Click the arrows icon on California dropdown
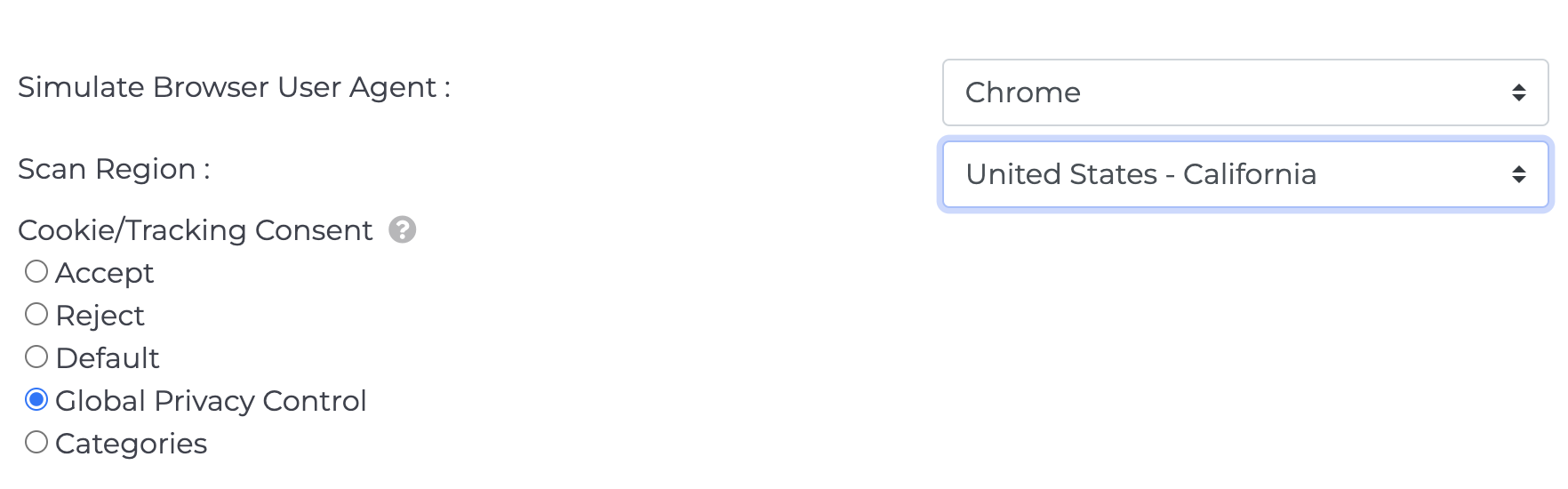Screen dimensions: 1568x489 pos(1519,174)
